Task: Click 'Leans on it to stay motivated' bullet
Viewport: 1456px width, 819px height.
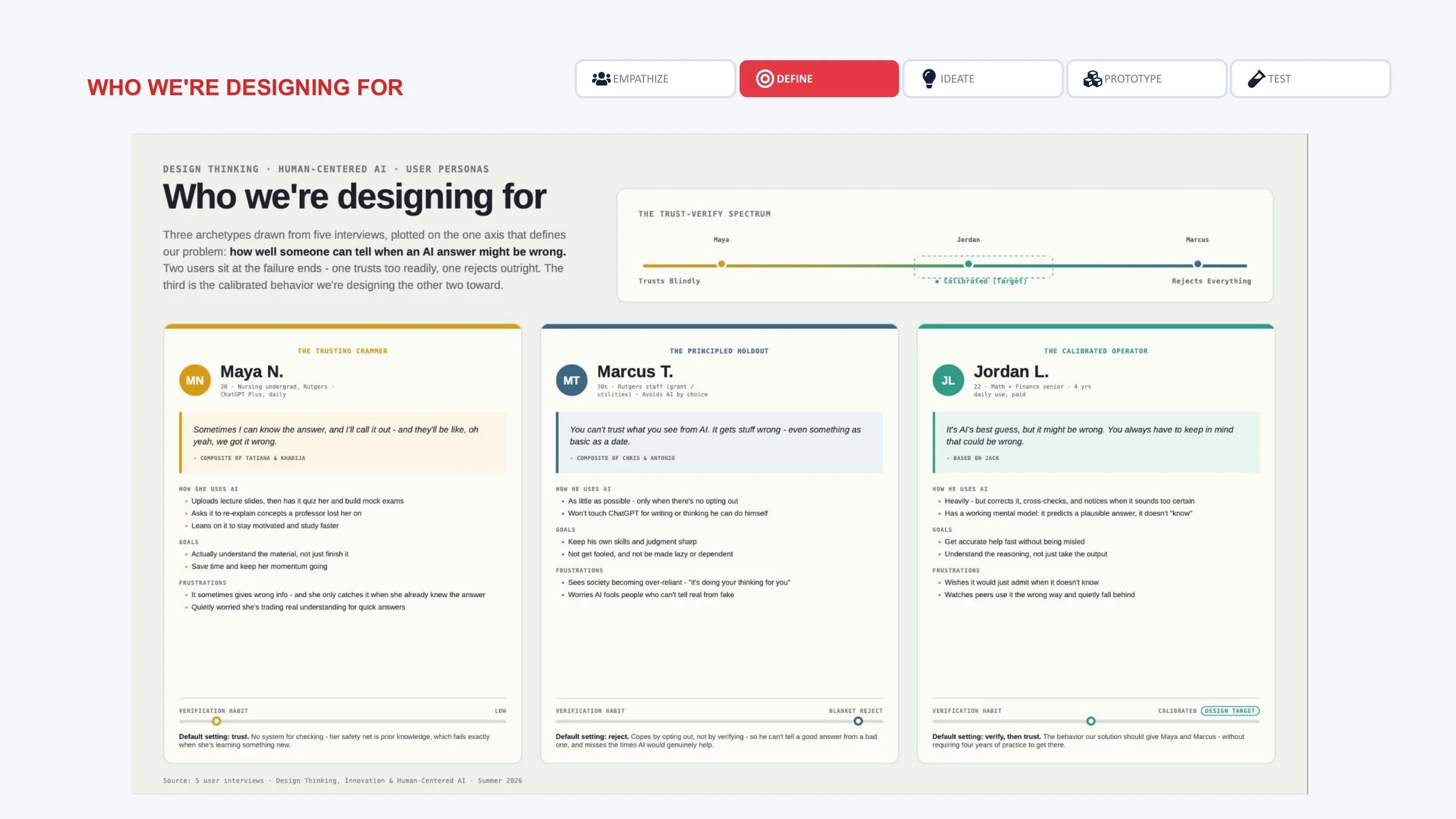Action: click(x=265, y=526)
